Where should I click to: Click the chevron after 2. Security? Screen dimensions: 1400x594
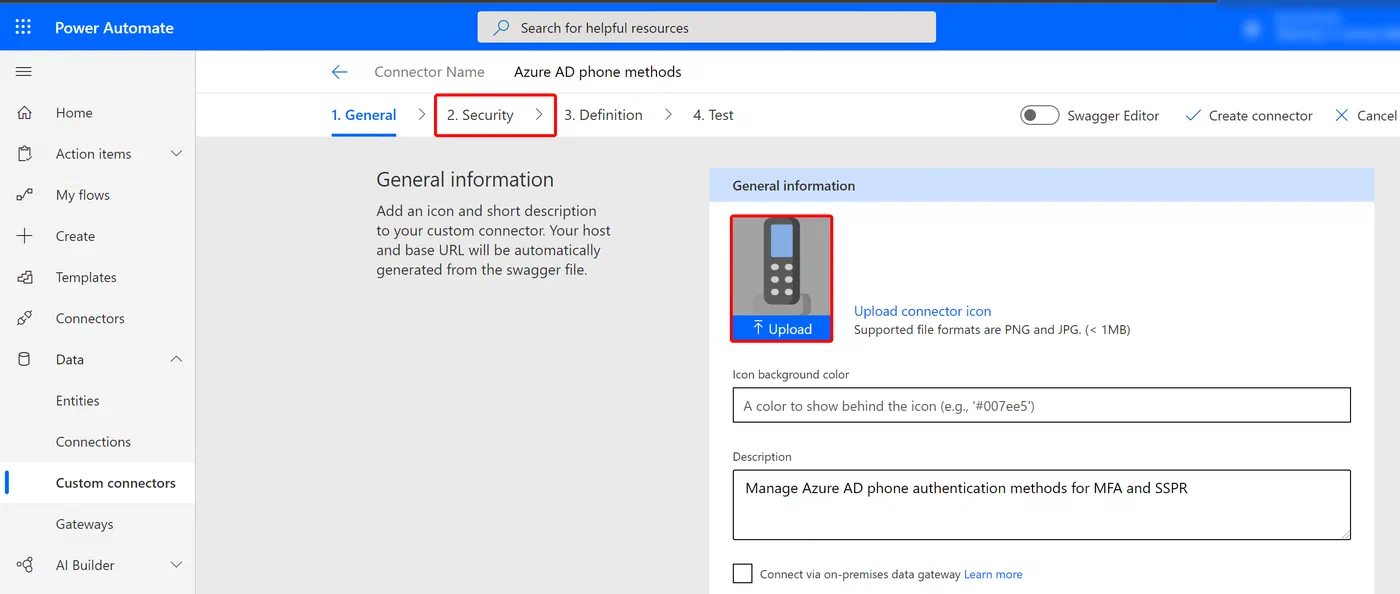coord(539,115)
